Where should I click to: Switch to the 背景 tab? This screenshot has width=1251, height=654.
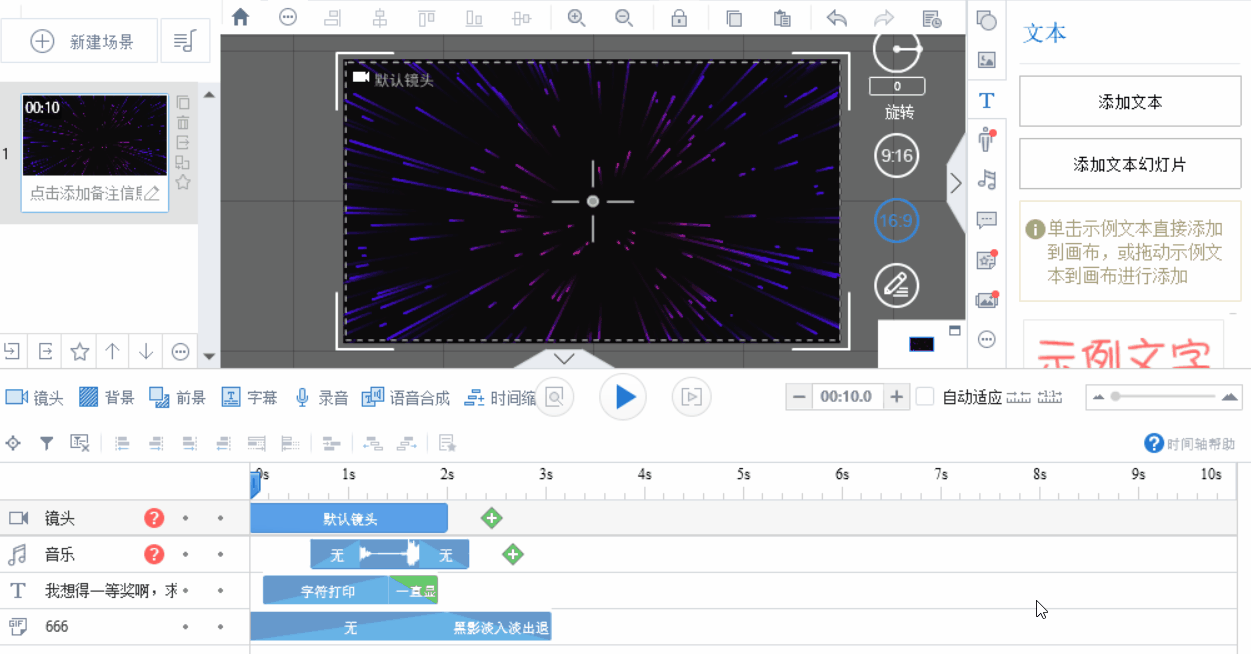point(106,397)
